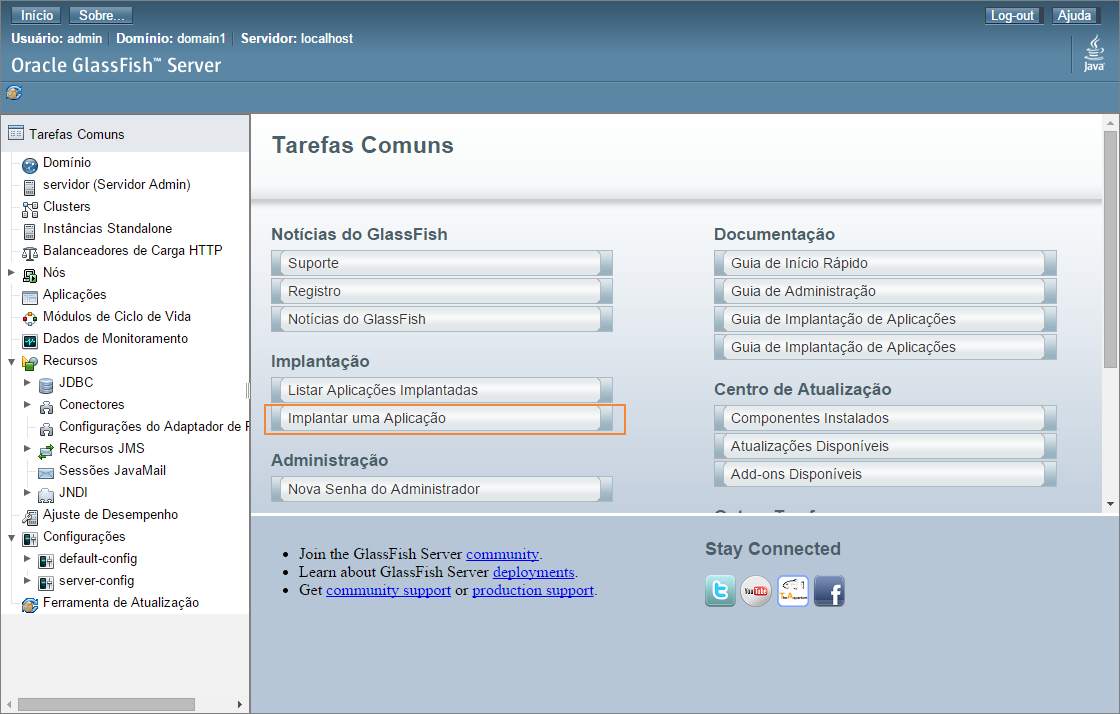Image resolution: width=1120 pixels, height=714 pixels.
Task: Open the Sobre... button
Action: 101,15
